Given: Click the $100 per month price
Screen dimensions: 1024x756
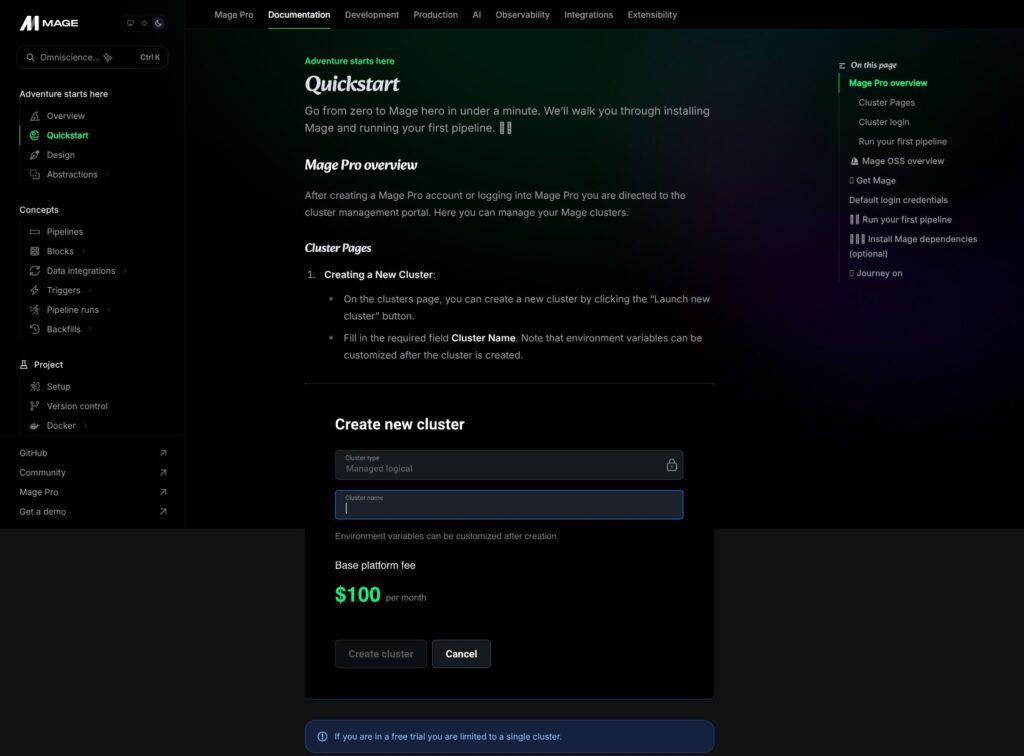Looking at the screenshot, I should click(380, 595).
